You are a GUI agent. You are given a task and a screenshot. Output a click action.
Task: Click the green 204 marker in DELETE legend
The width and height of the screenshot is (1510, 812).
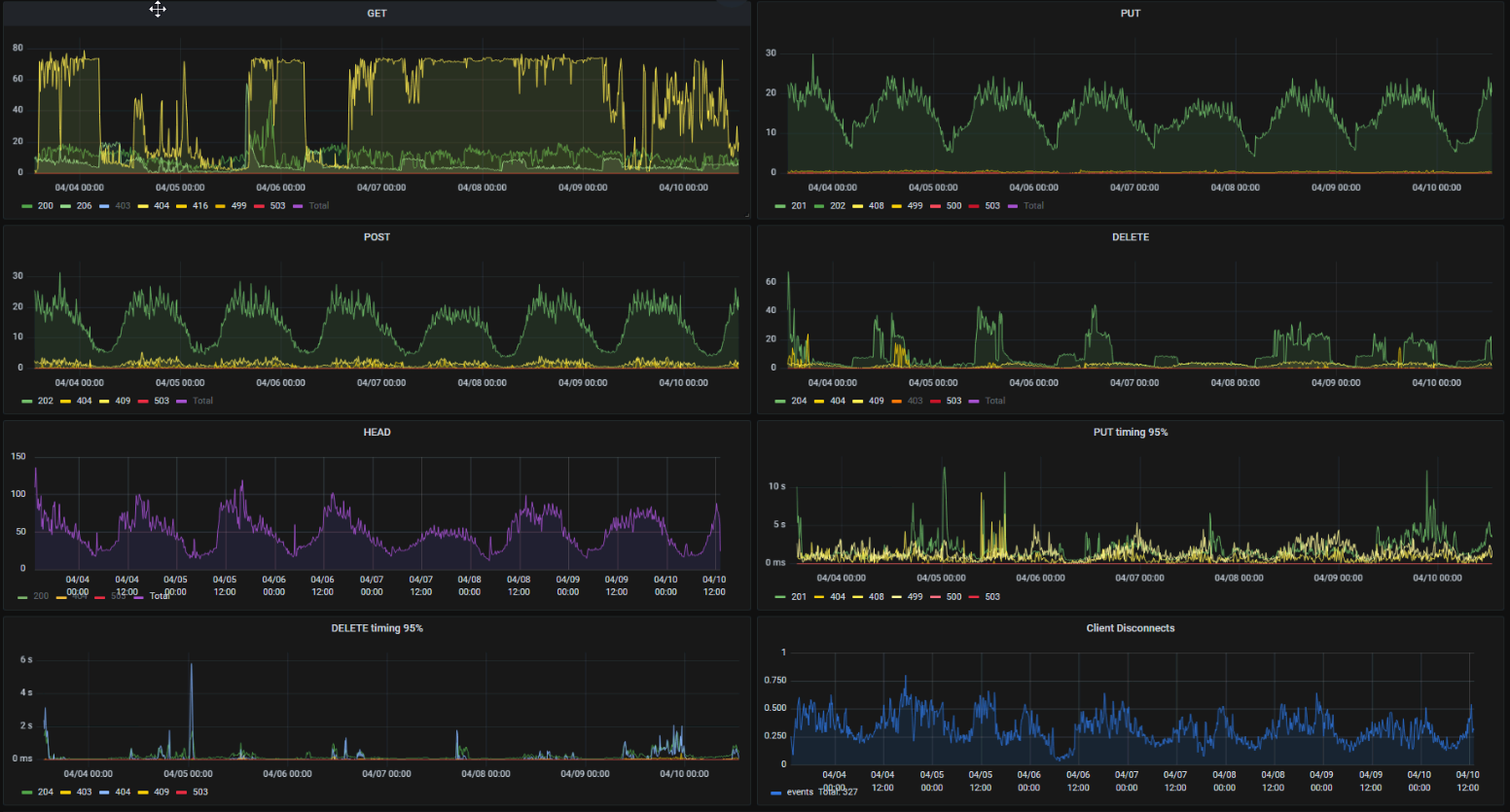pyautogui.click(x=780, y=402)
